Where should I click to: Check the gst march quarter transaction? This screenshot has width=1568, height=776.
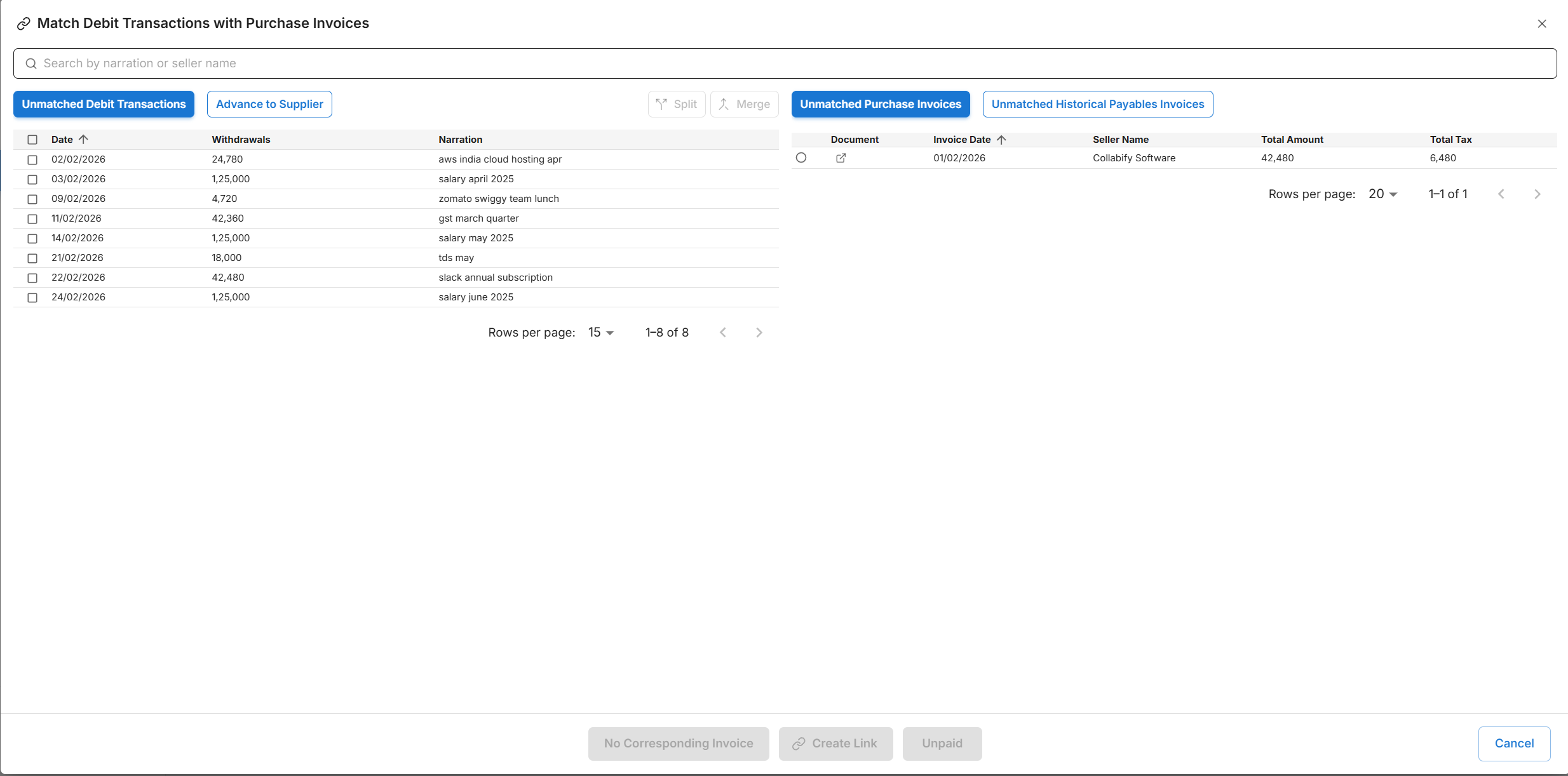point(32,219)
